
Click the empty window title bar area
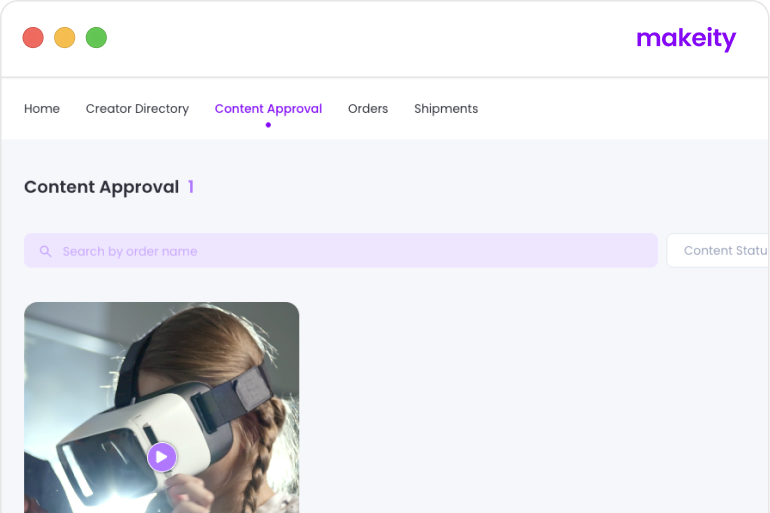tap(368, 38)
